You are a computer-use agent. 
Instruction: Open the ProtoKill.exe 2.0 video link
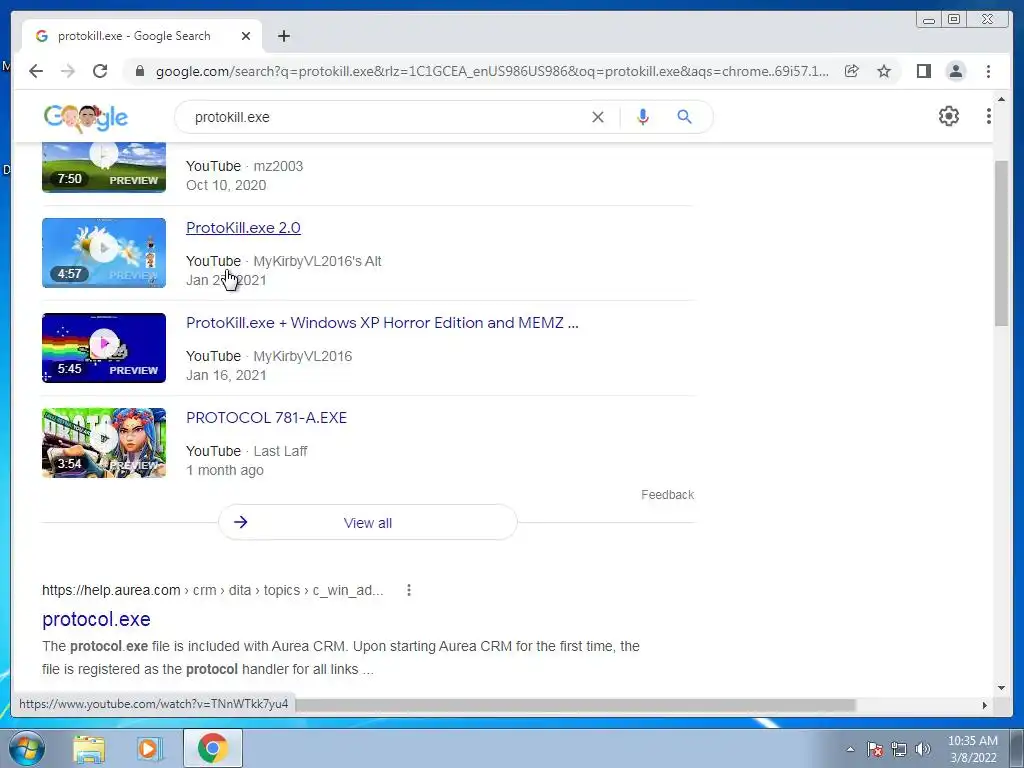(x=243, y=227)
